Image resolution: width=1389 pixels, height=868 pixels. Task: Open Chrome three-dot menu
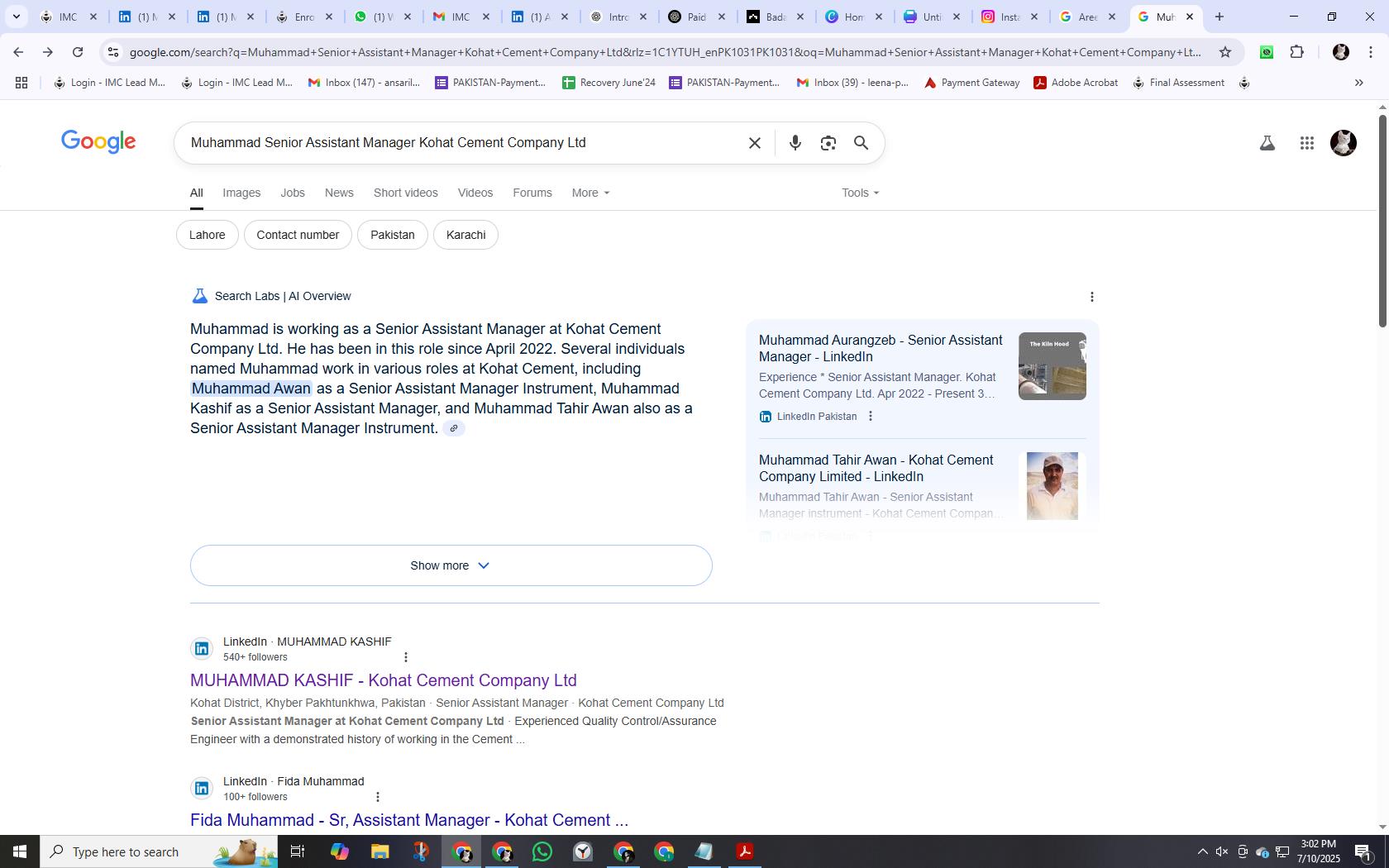click(1370, 52)
